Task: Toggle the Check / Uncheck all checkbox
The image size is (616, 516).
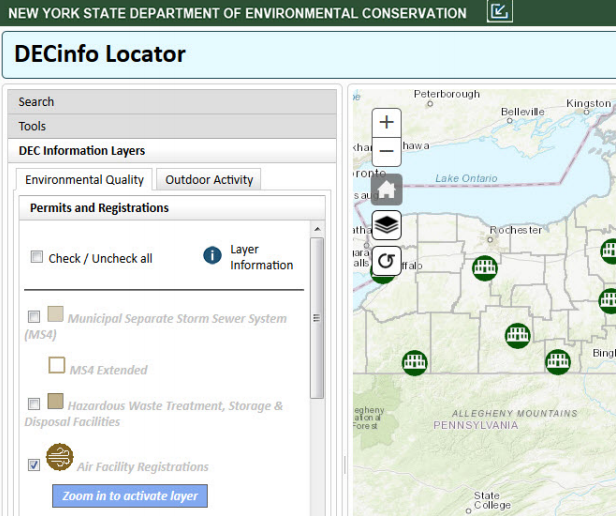Action: (37, 257)
